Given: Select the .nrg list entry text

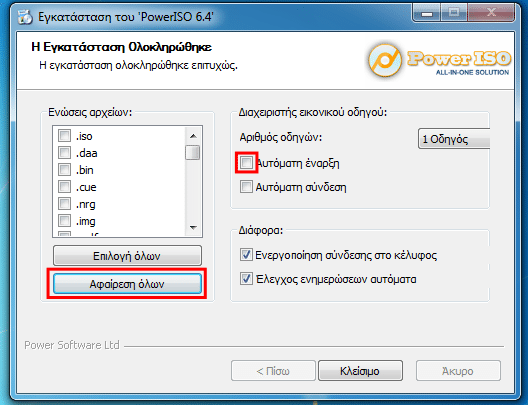Looking at the screenshot, I should 86,204.
